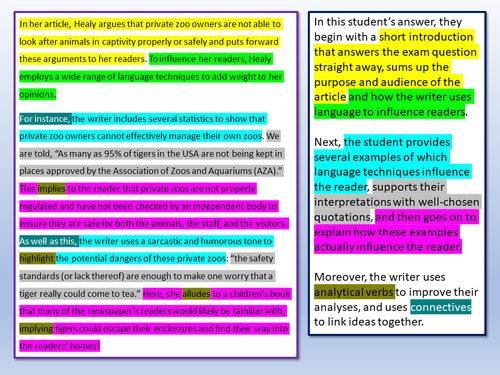Click grey 'standards (or lack thereof)' line

point(147,276)
